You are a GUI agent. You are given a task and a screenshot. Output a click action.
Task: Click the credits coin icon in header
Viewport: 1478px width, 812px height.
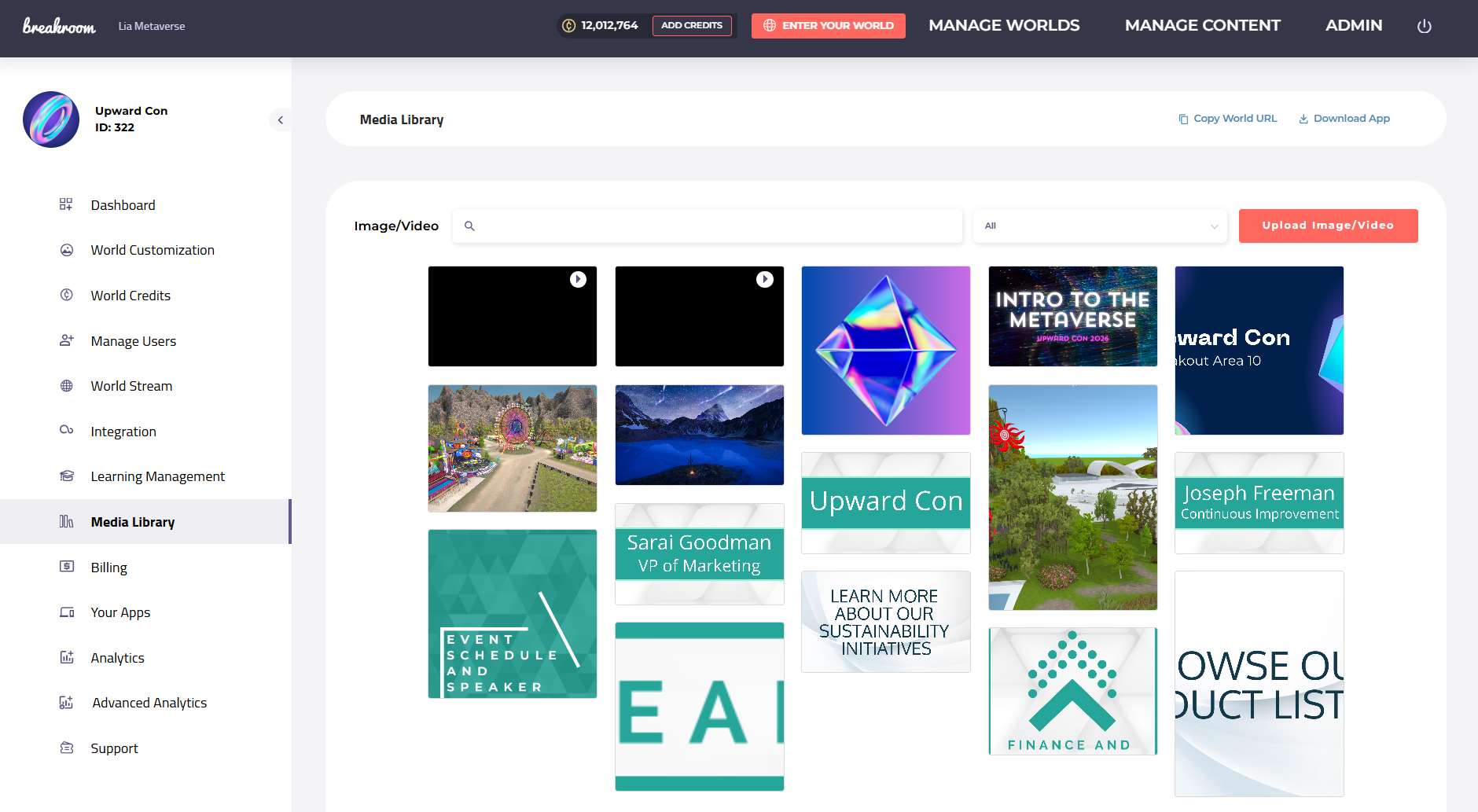click(x=569, y=25)
